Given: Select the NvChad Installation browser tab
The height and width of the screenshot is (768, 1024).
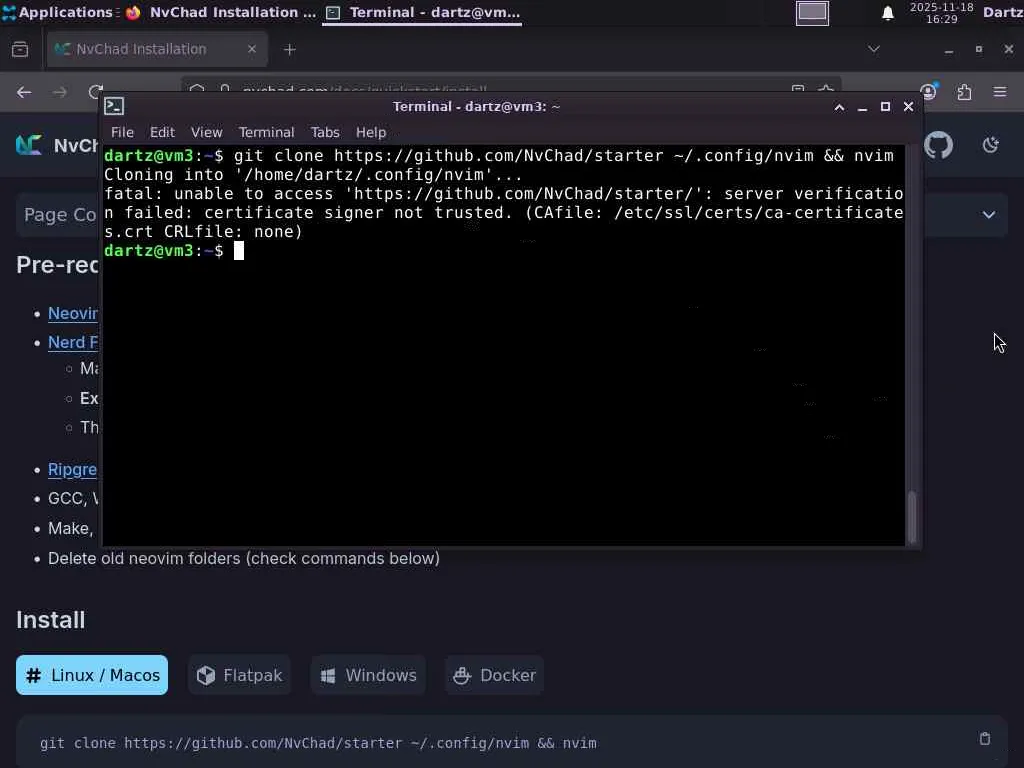Looking at the screenshot, I should 157,50.
